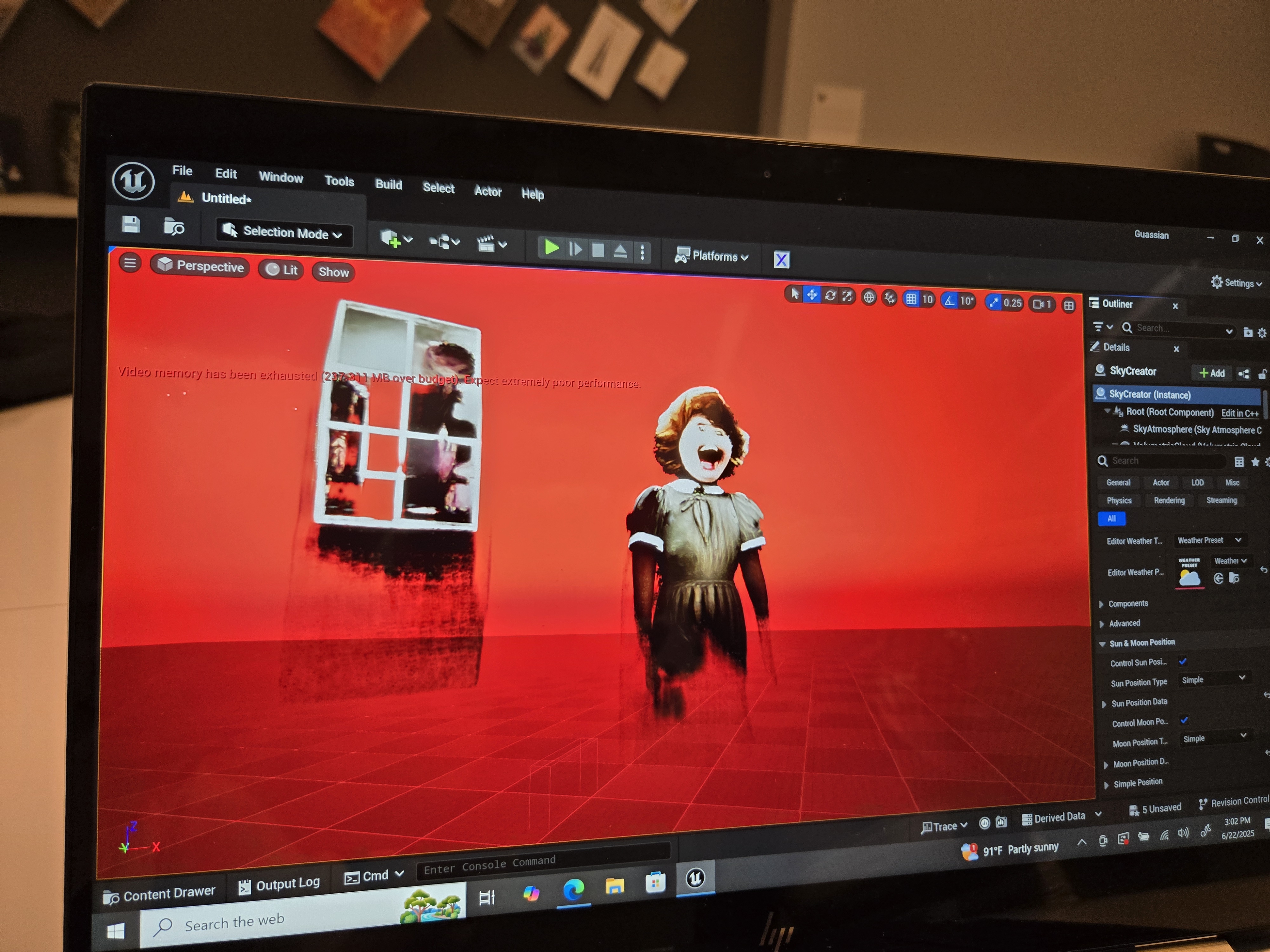The height and width of the screenshot is (952, 1270).
Task: Uncheck the Control Sun Position checkbox
Action: pyautogui.click(x=1183, y=662)
